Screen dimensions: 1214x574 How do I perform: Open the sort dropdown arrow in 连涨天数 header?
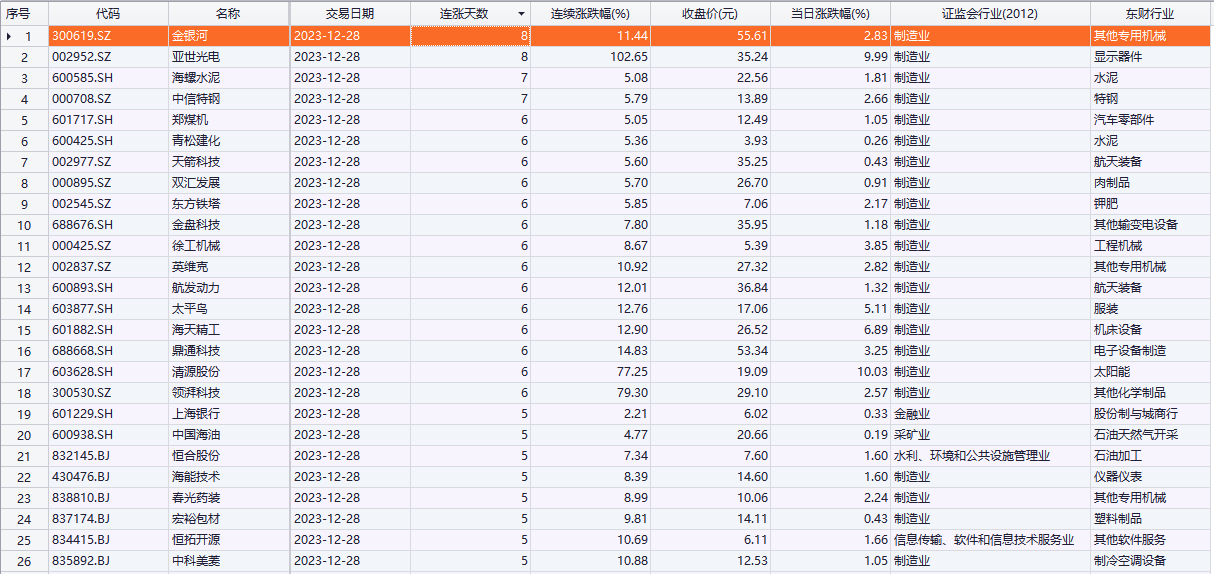pos(520,14)
